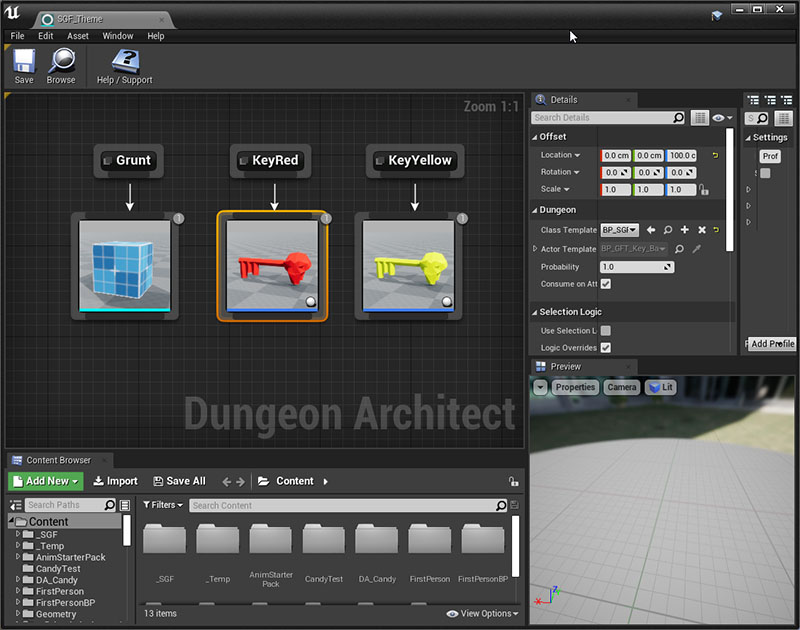This screenshot has width=800, height=630.
Task: Click the Import button
Action: tap(115, 481)
